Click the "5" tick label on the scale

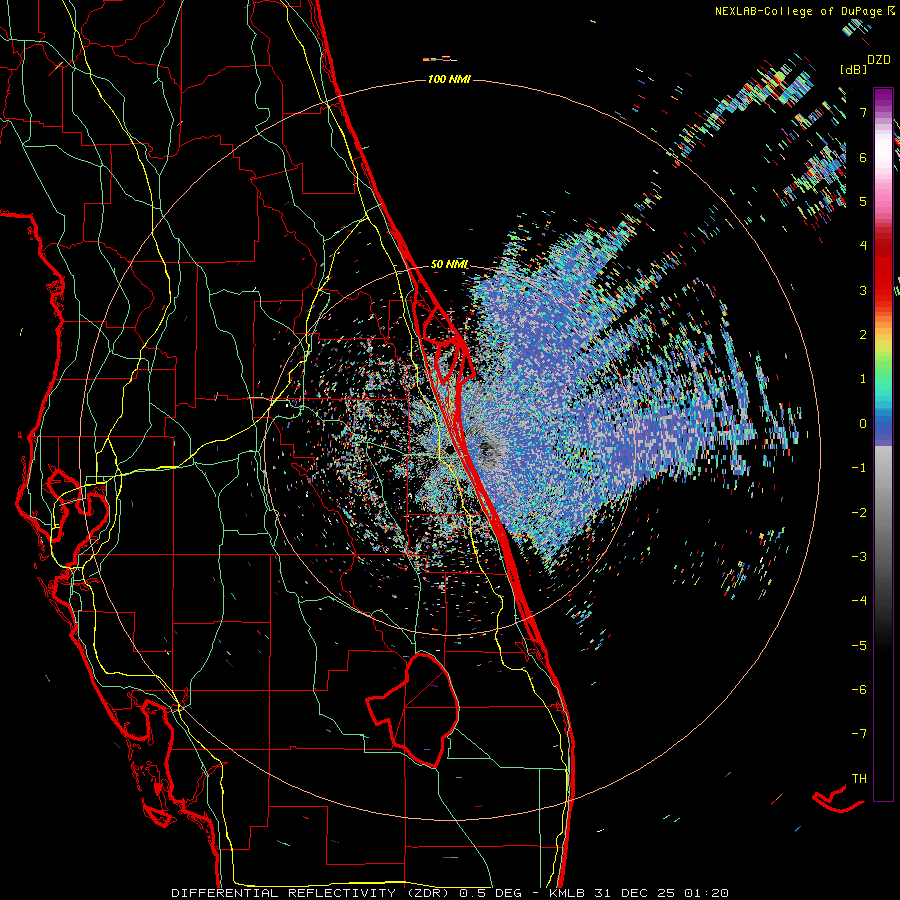[863, 201]
